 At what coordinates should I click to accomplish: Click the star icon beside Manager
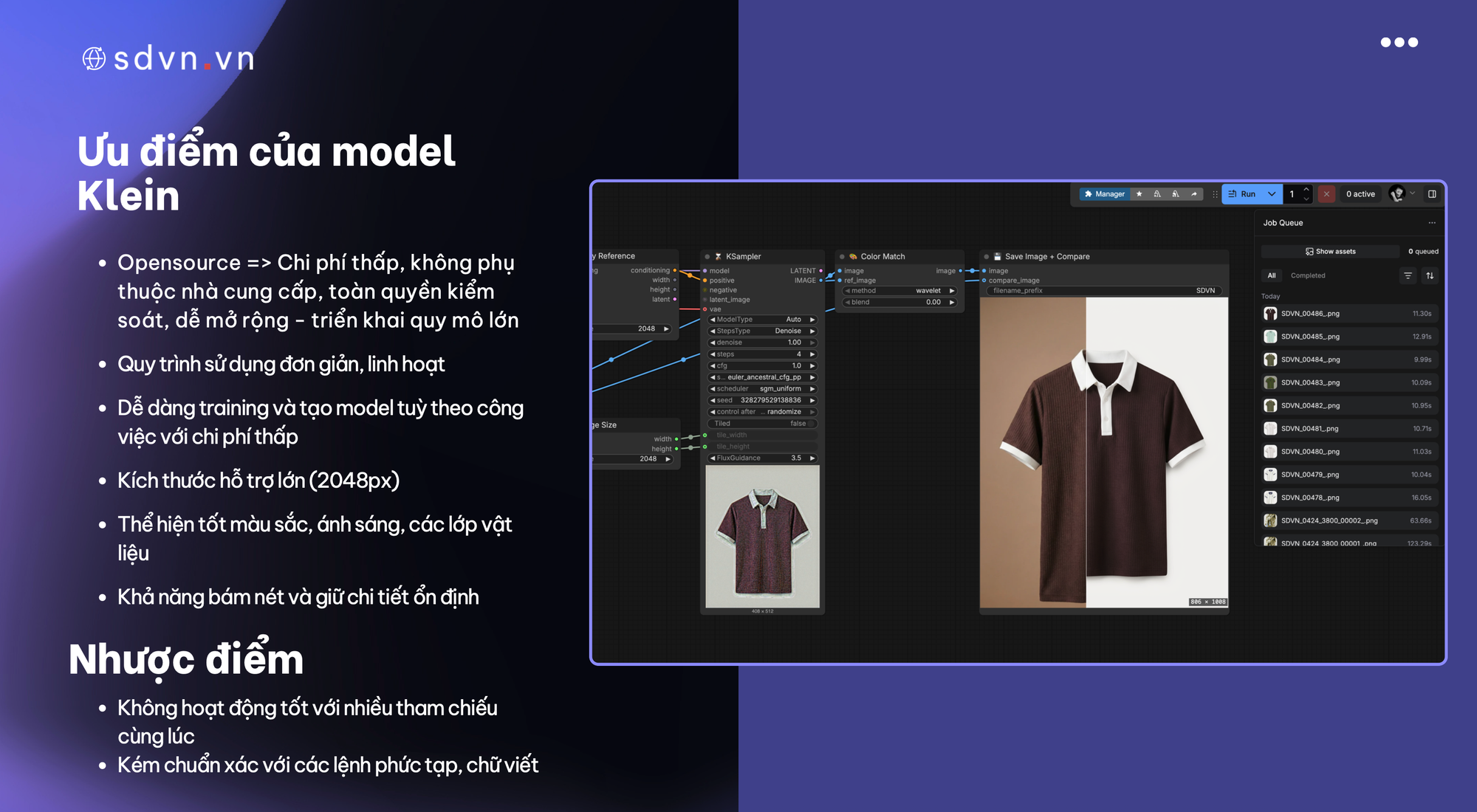[1139, 194]
